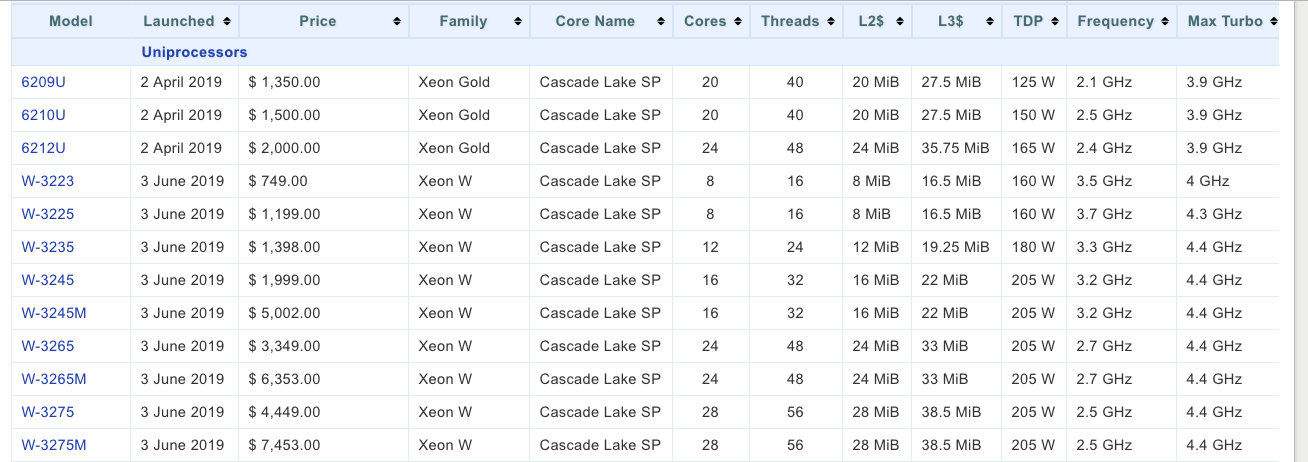Sort by Launched column sort arrows

coord(227,21)
